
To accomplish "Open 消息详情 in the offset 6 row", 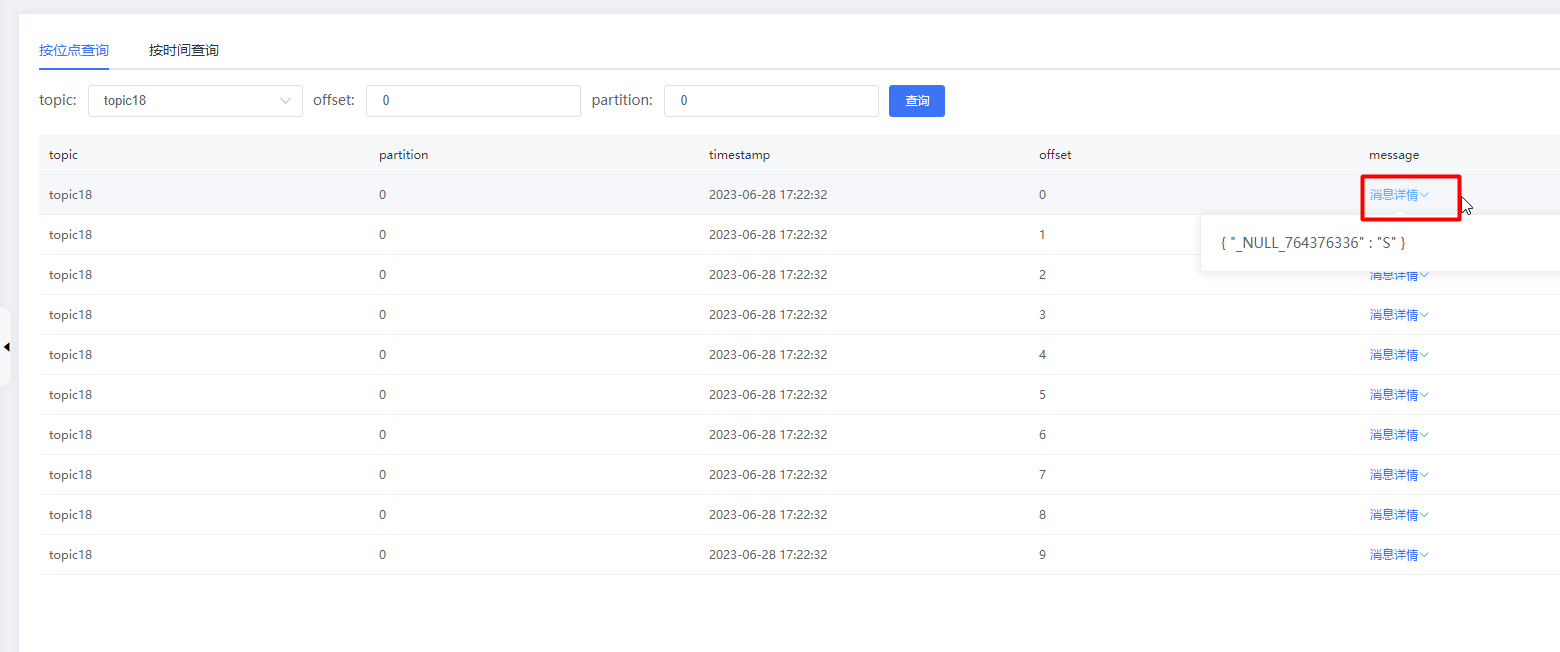I will coord(1398,435).
